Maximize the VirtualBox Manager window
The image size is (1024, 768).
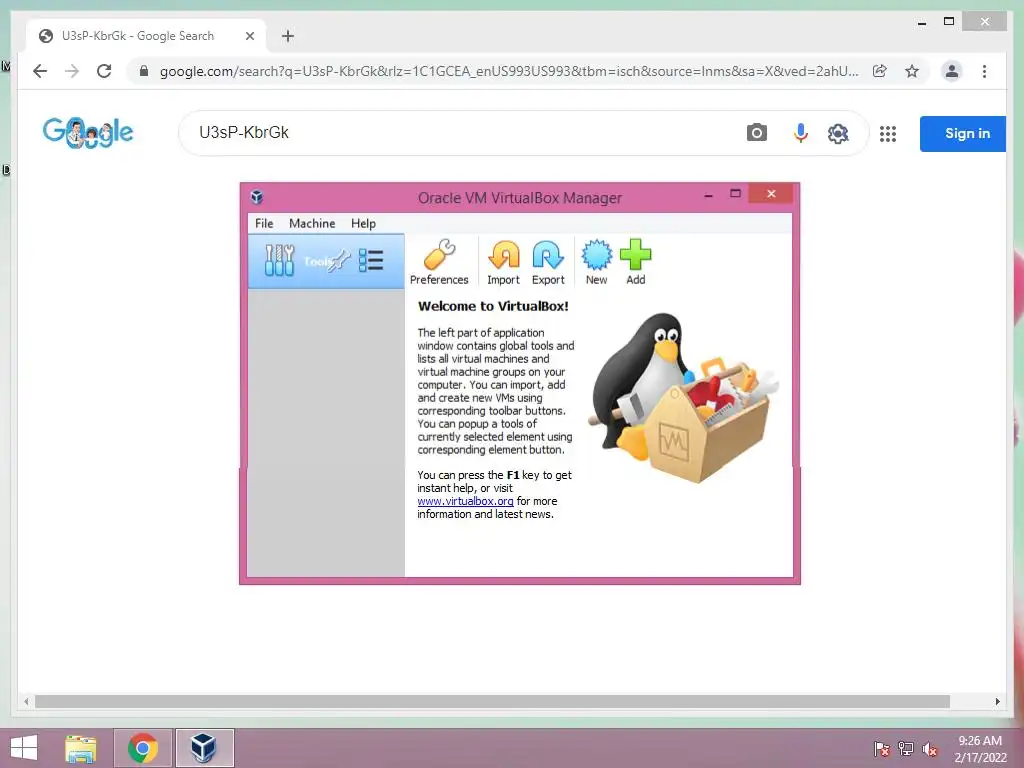pyautogui.click(x=735, y=194)
